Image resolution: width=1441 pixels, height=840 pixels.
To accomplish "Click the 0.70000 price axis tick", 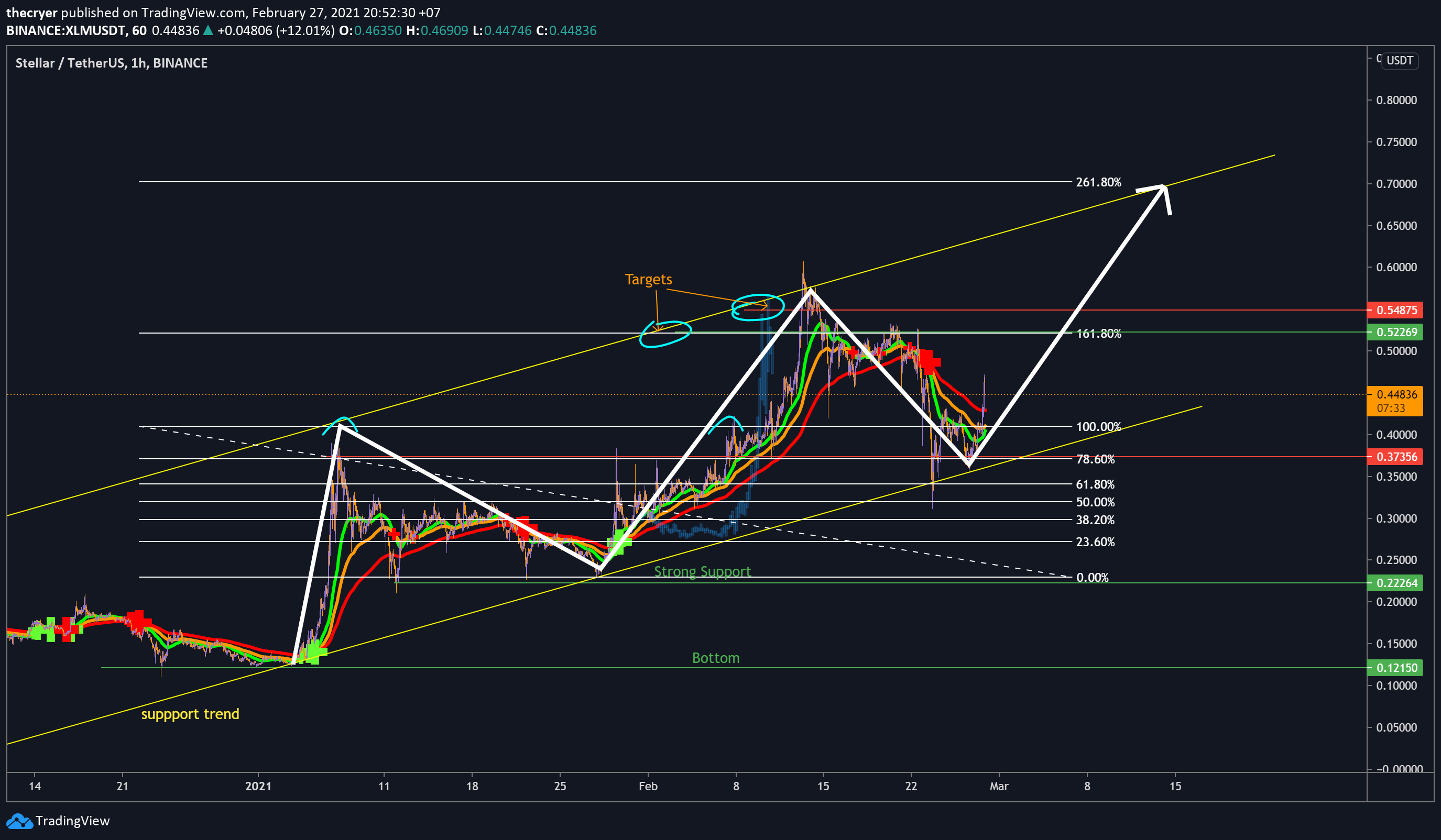I will click(1396, 184).
